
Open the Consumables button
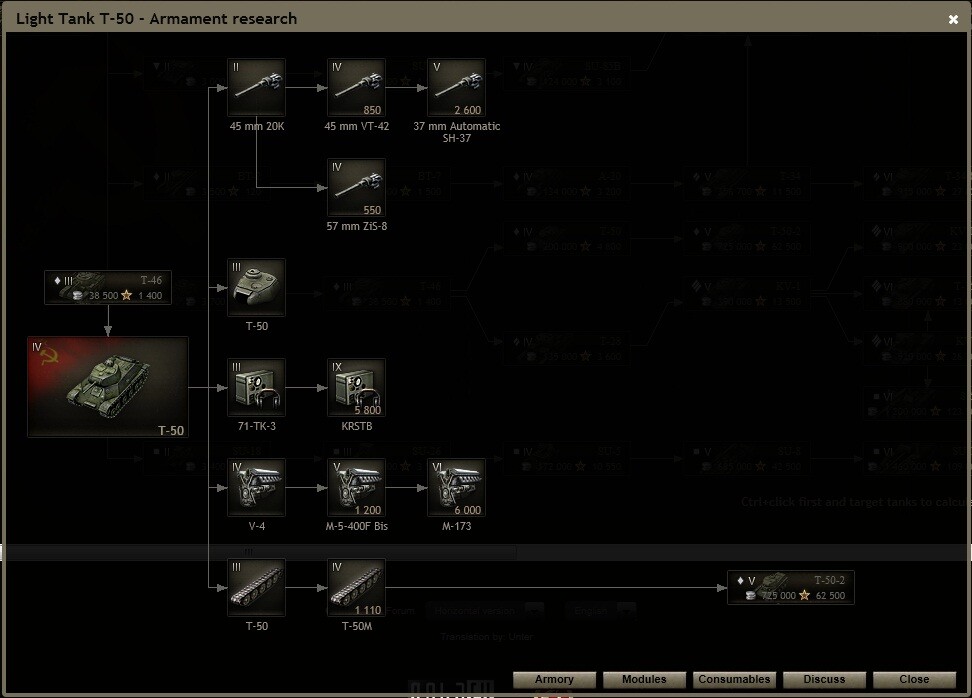pyautogui.click(x=734, y=679)
